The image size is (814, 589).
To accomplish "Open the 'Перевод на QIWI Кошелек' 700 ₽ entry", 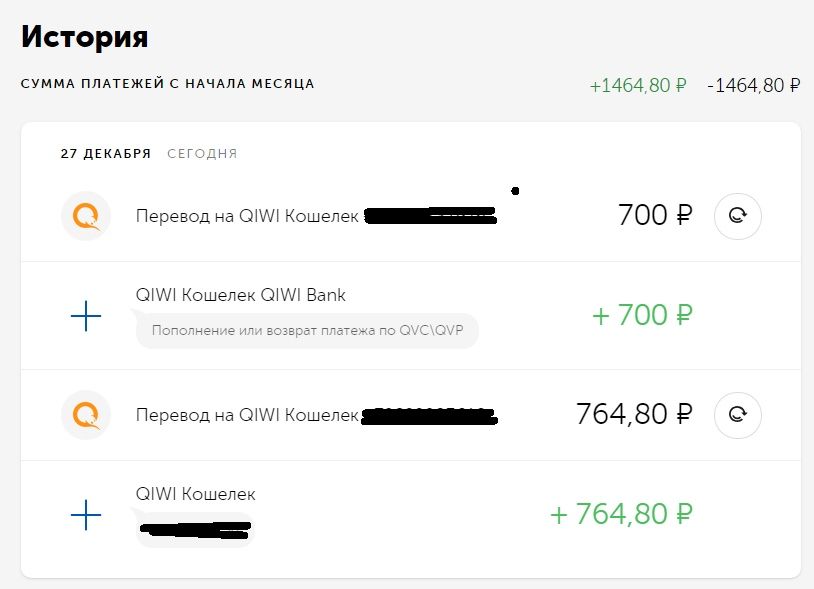I will coord(246,216).
